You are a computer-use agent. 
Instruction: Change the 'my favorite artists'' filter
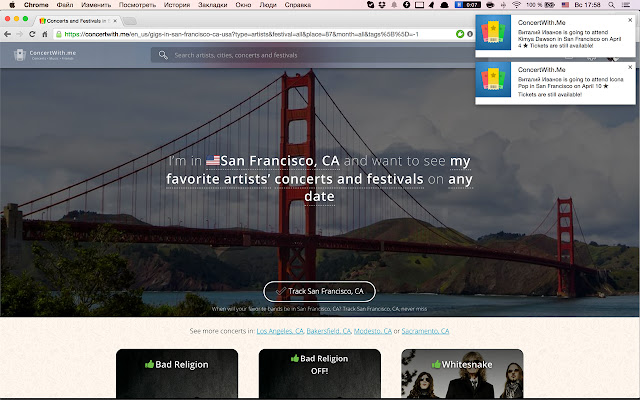(318, 170)
